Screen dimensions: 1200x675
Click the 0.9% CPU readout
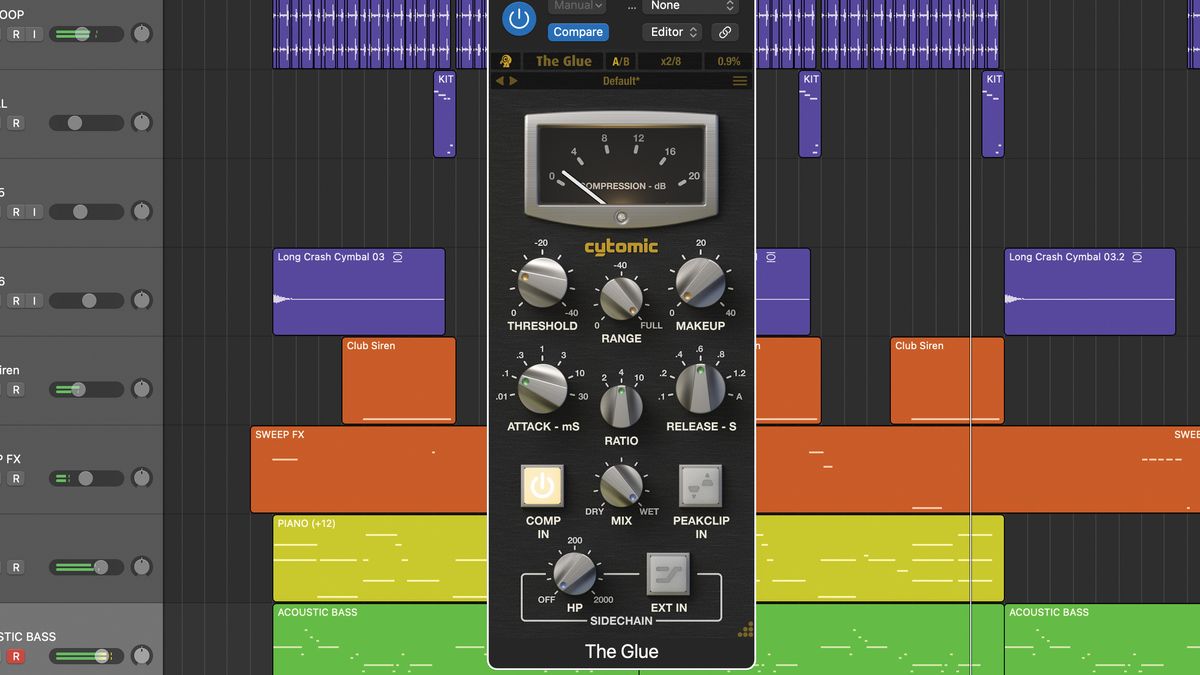point(727,61)
